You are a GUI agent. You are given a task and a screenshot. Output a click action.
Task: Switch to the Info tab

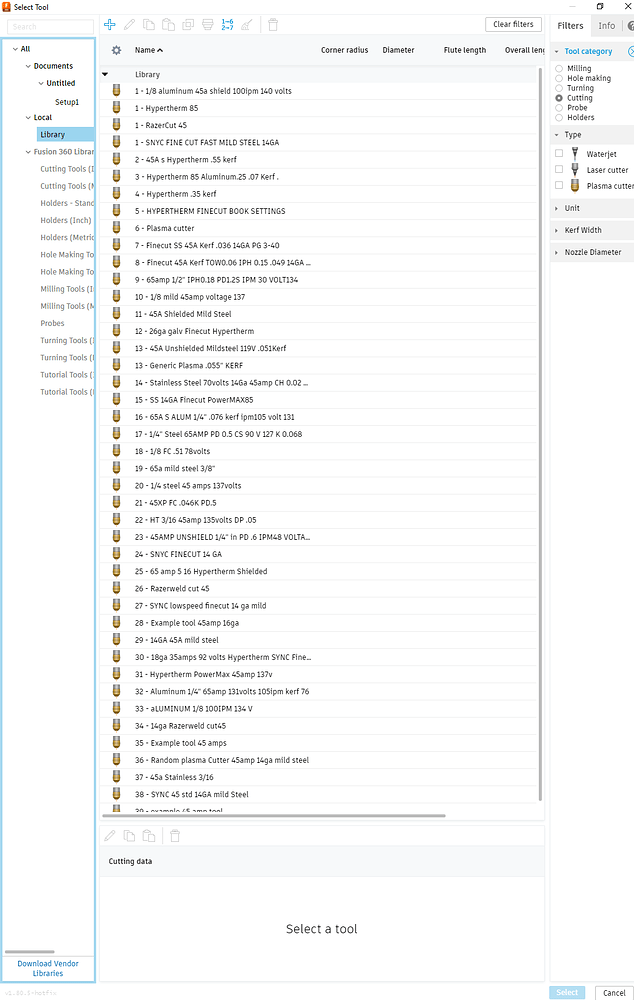coord(607,26)
